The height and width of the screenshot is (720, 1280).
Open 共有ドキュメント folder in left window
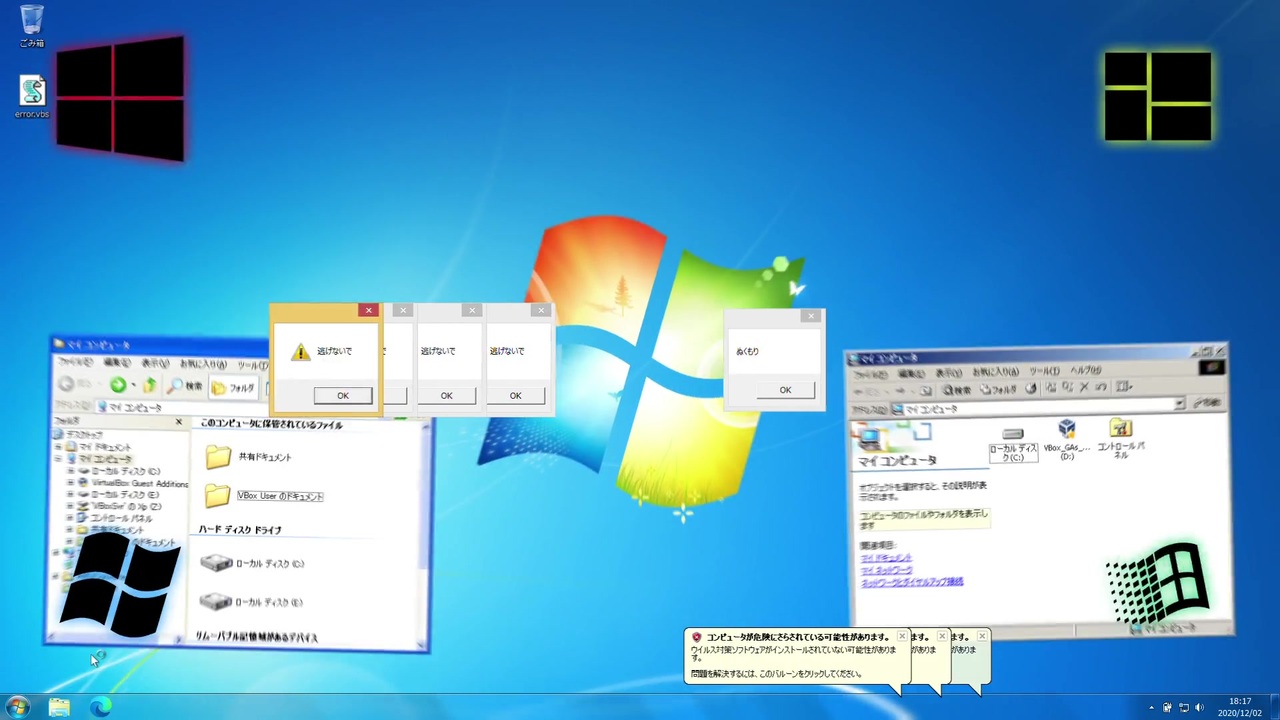point(248,457)
